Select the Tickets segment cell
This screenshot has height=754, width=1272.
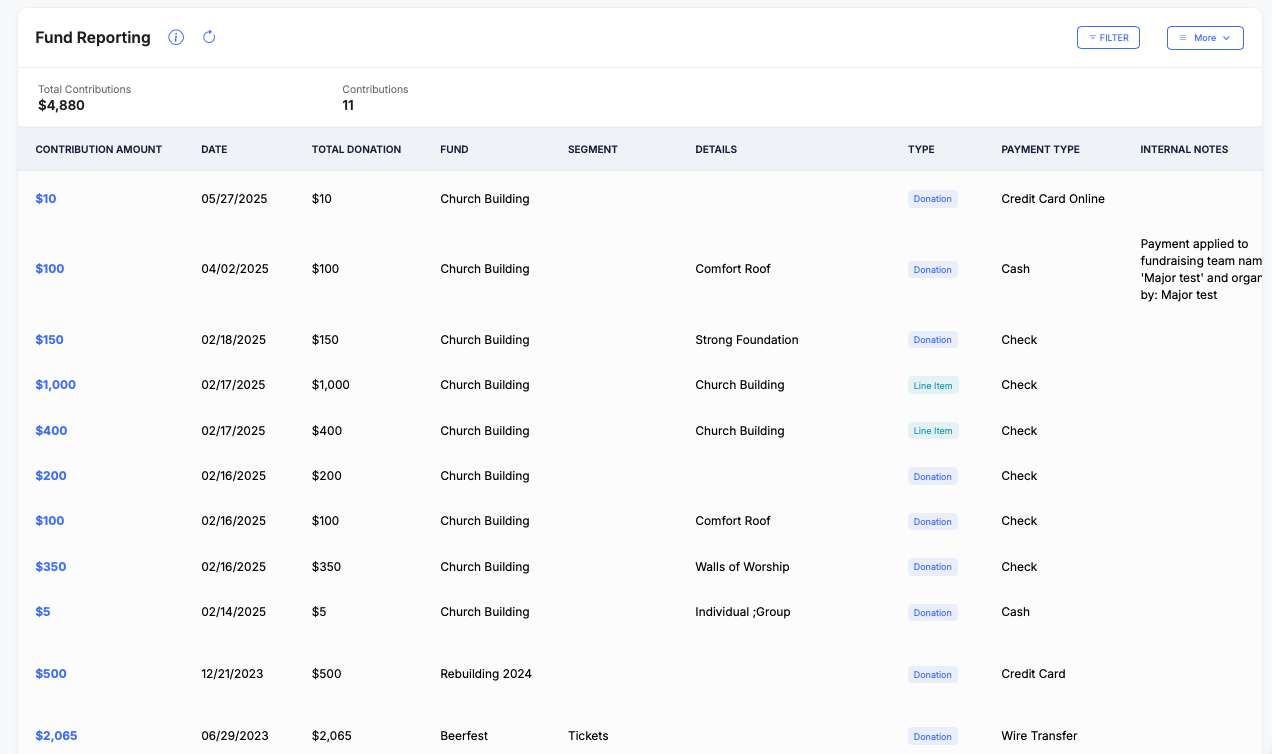point(588,736)
